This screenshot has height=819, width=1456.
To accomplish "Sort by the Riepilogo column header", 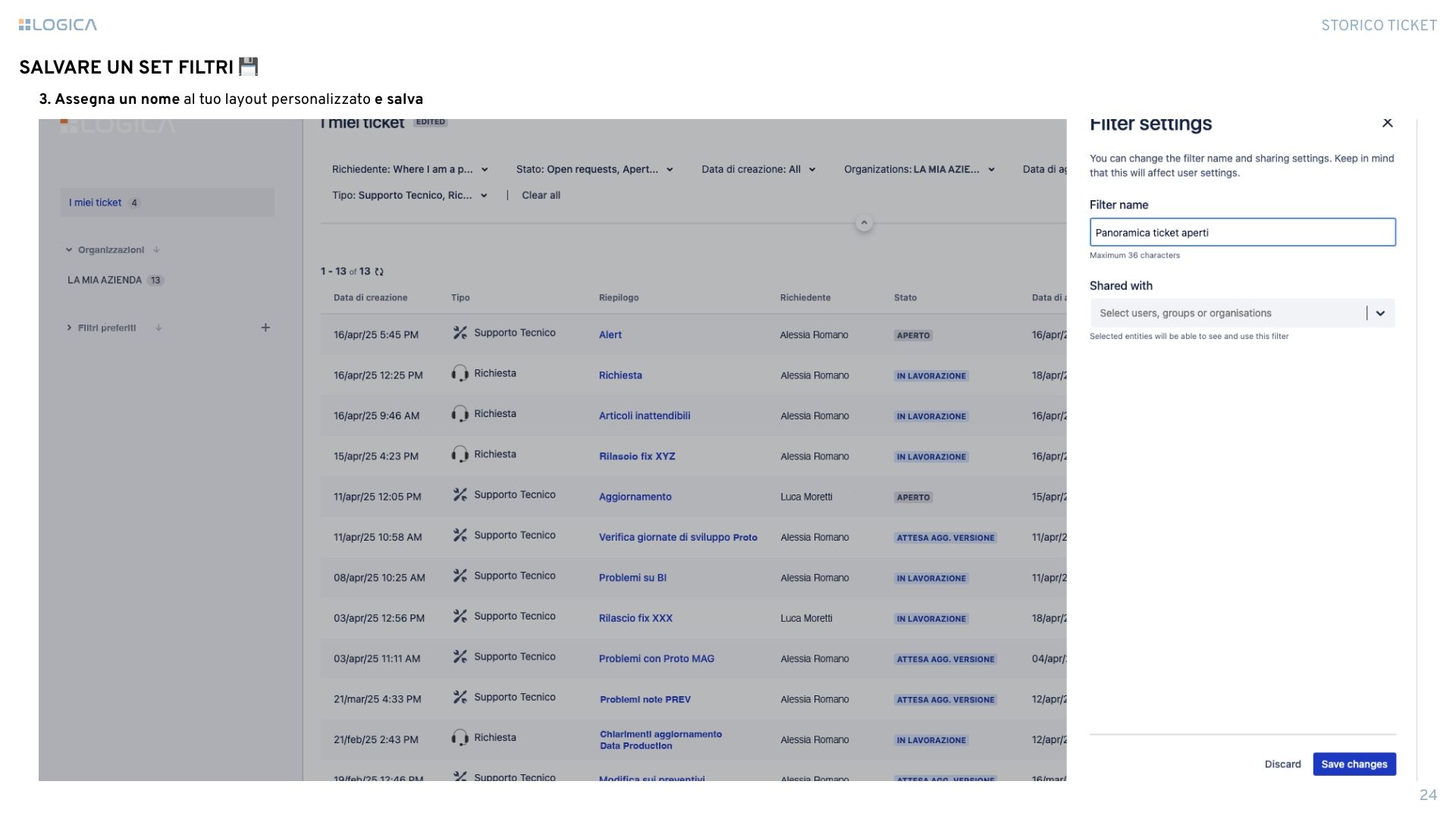I will click(x=619, y=297).
